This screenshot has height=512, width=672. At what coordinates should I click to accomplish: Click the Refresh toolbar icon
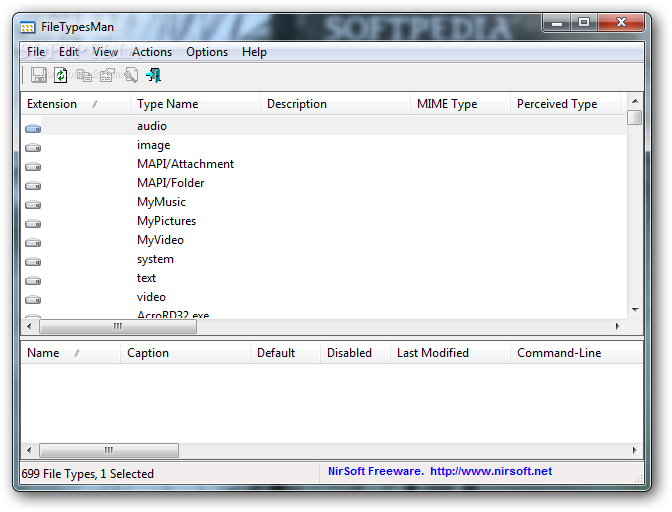tap(60, 75)
